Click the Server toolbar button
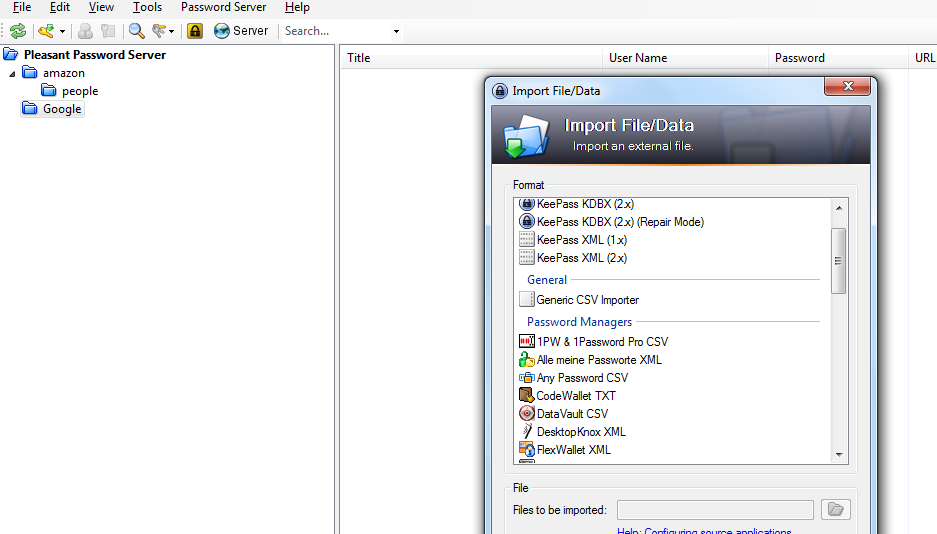The image size is (937, 534). (241, 31)
